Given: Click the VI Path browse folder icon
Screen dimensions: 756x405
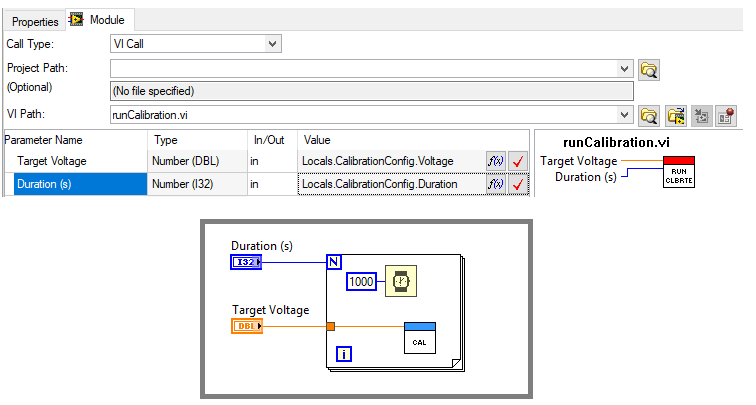Looking at the screenshot, I should [x=650, y=115].
